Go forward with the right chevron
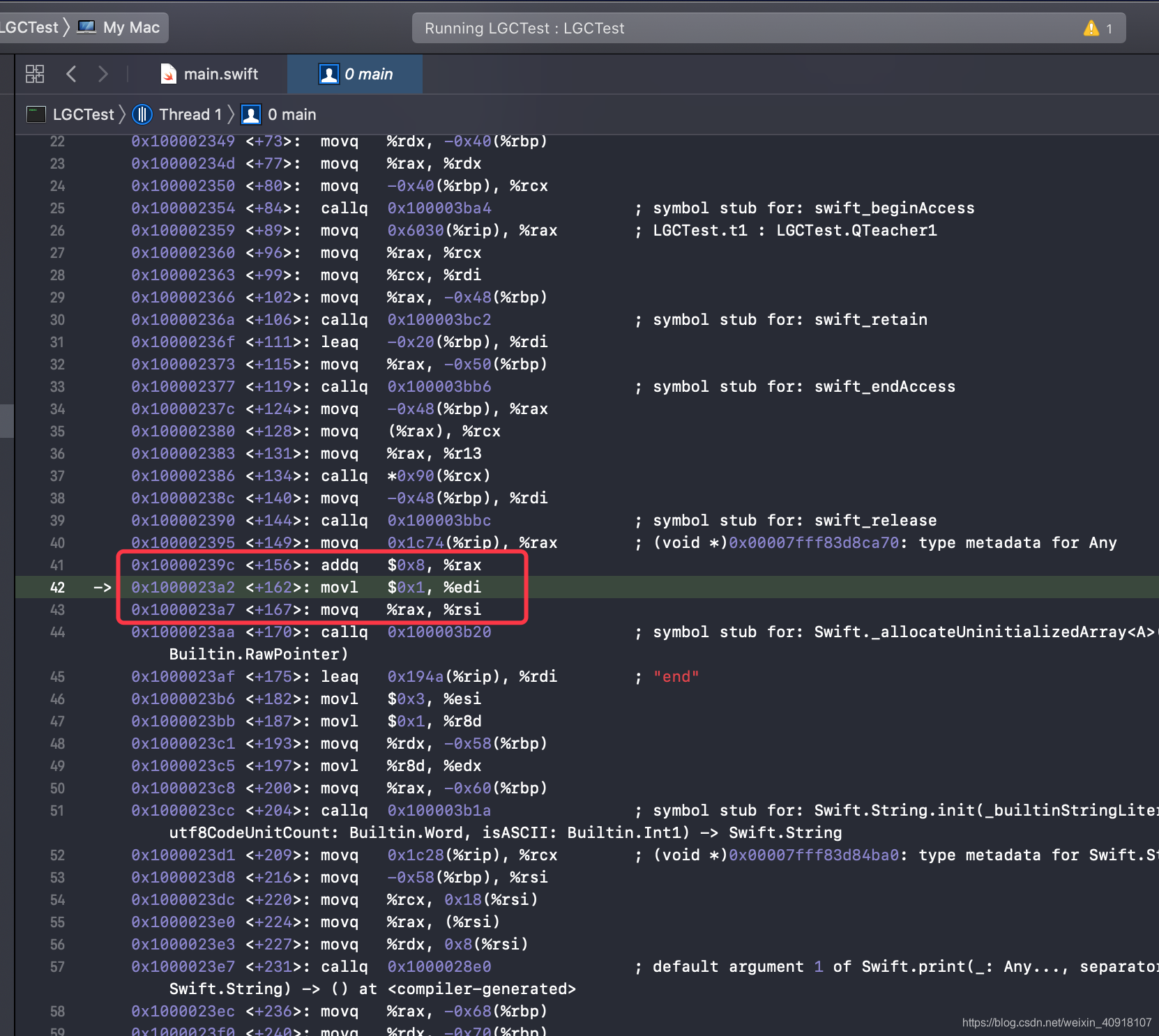This screenshot has width=1159, height=1036. pyautogui.click(x=103, y=74)
